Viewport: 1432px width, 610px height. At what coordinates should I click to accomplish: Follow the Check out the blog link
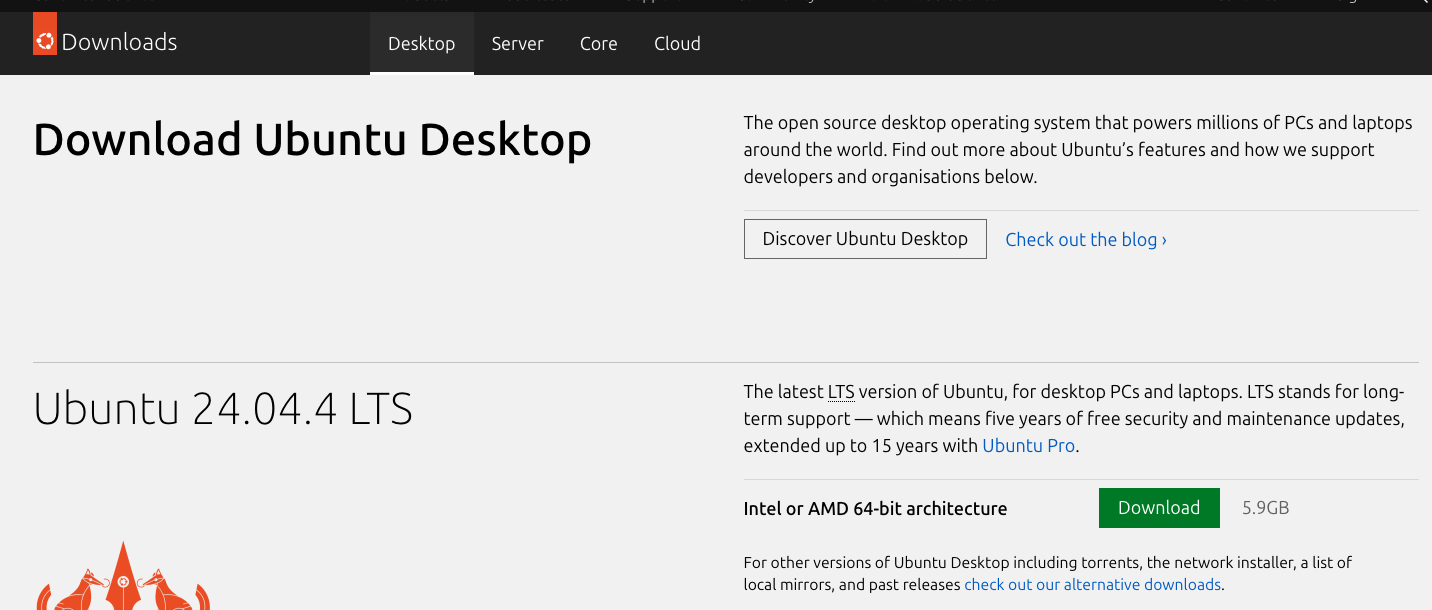point(1085,240)
